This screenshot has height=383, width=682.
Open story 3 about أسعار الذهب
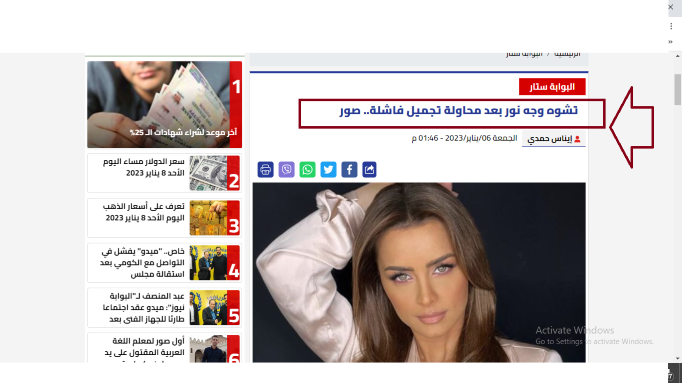[x=164, y=218]
